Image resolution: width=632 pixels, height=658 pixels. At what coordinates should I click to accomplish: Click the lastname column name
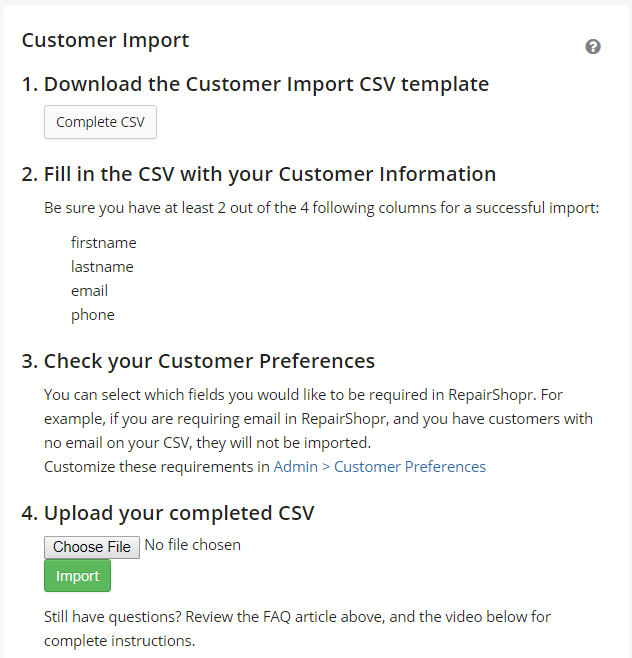102,266
